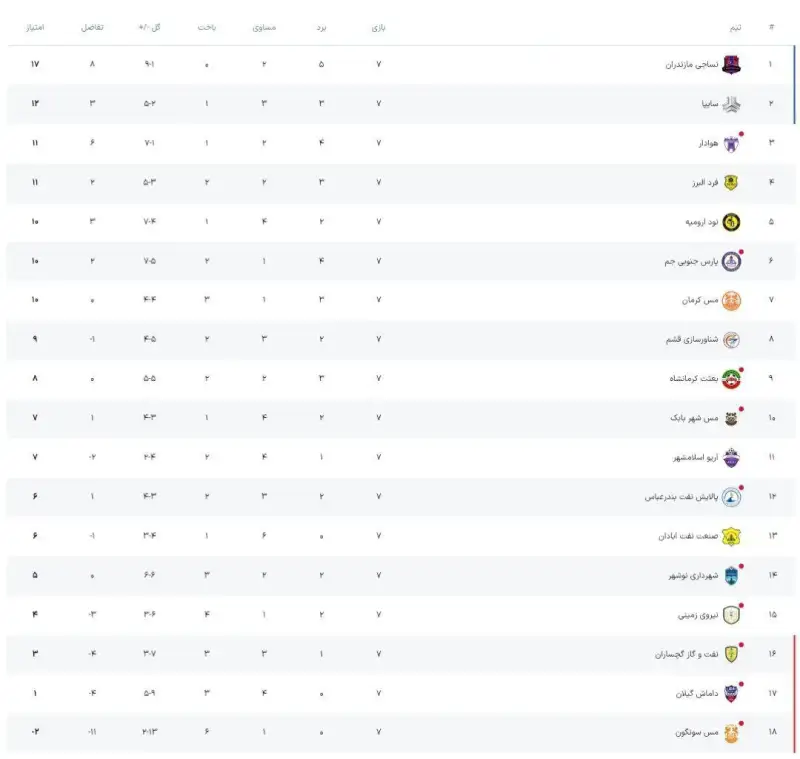Click the Mes Sungun team logo
This screenshot has width=800, height=759.
(x=732, y=733)
